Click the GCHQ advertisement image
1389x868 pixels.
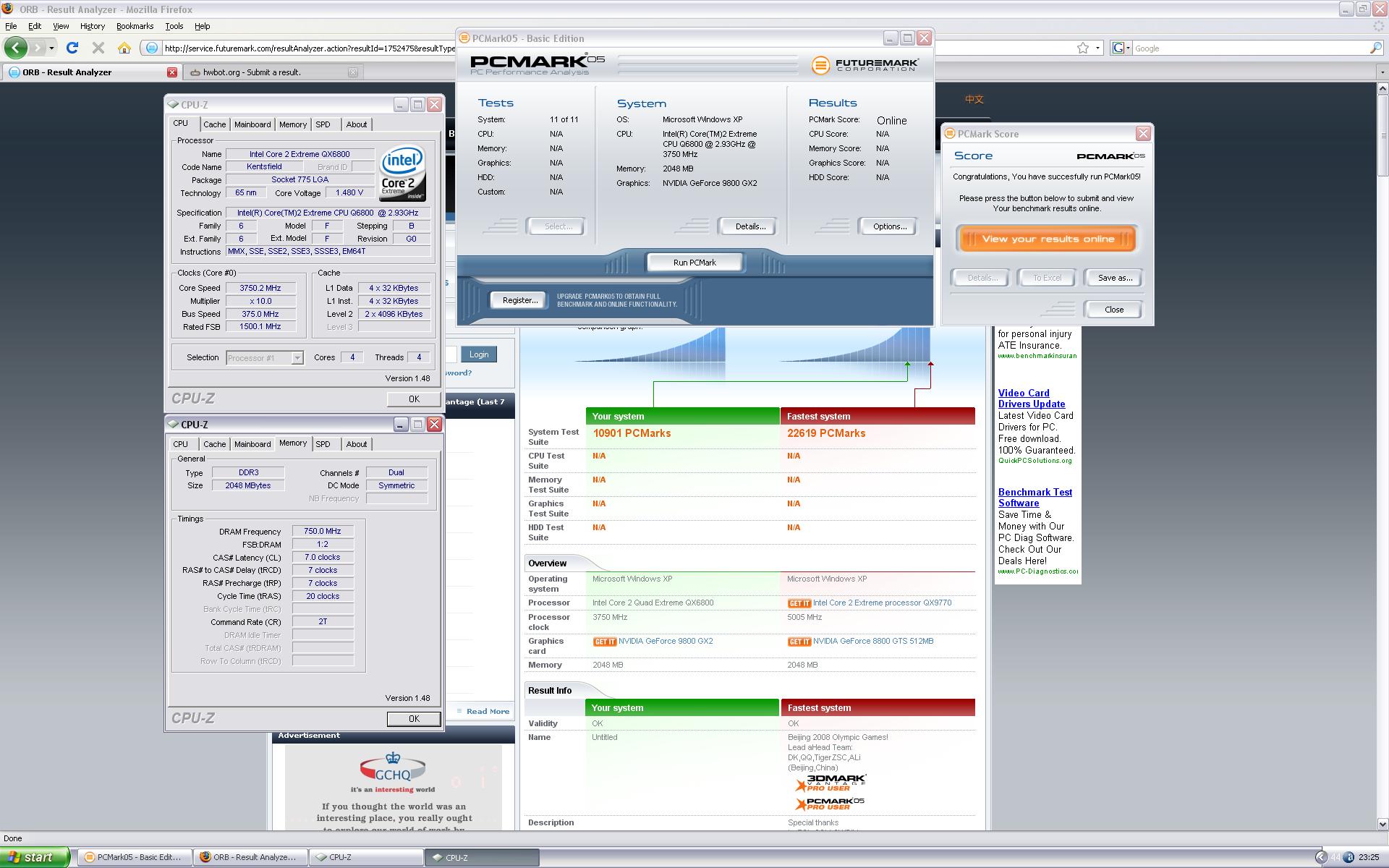[394, 787]
